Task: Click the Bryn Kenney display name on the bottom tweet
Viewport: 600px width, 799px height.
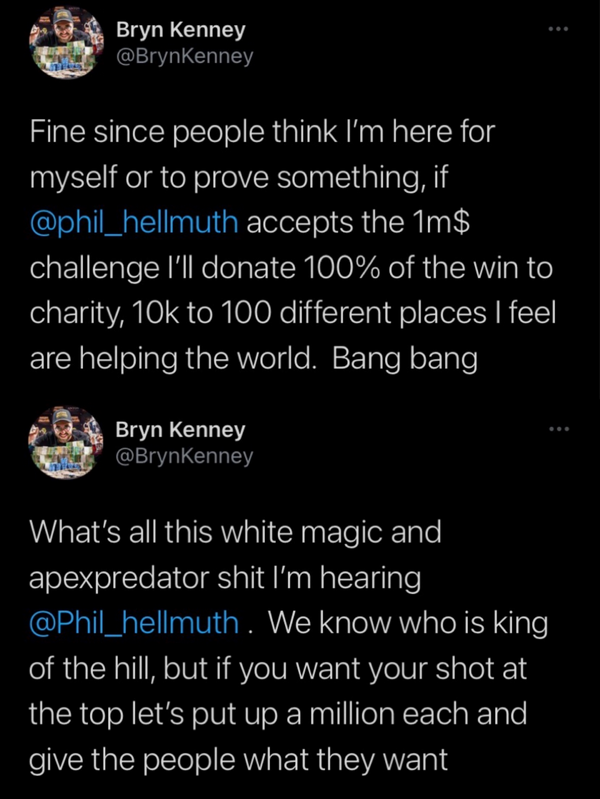Action: [x=180, y=429]
